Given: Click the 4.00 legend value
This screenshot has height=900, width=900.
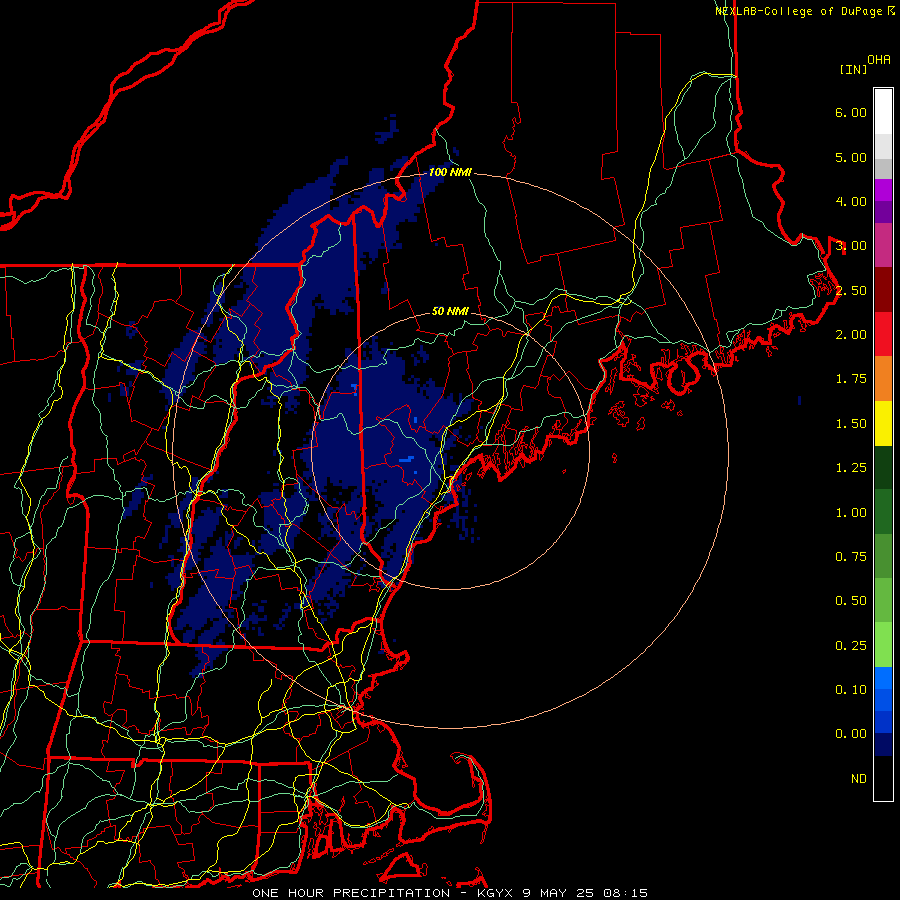Looking at the screenshot, I should pyautogui.click(x=851, y=201).
